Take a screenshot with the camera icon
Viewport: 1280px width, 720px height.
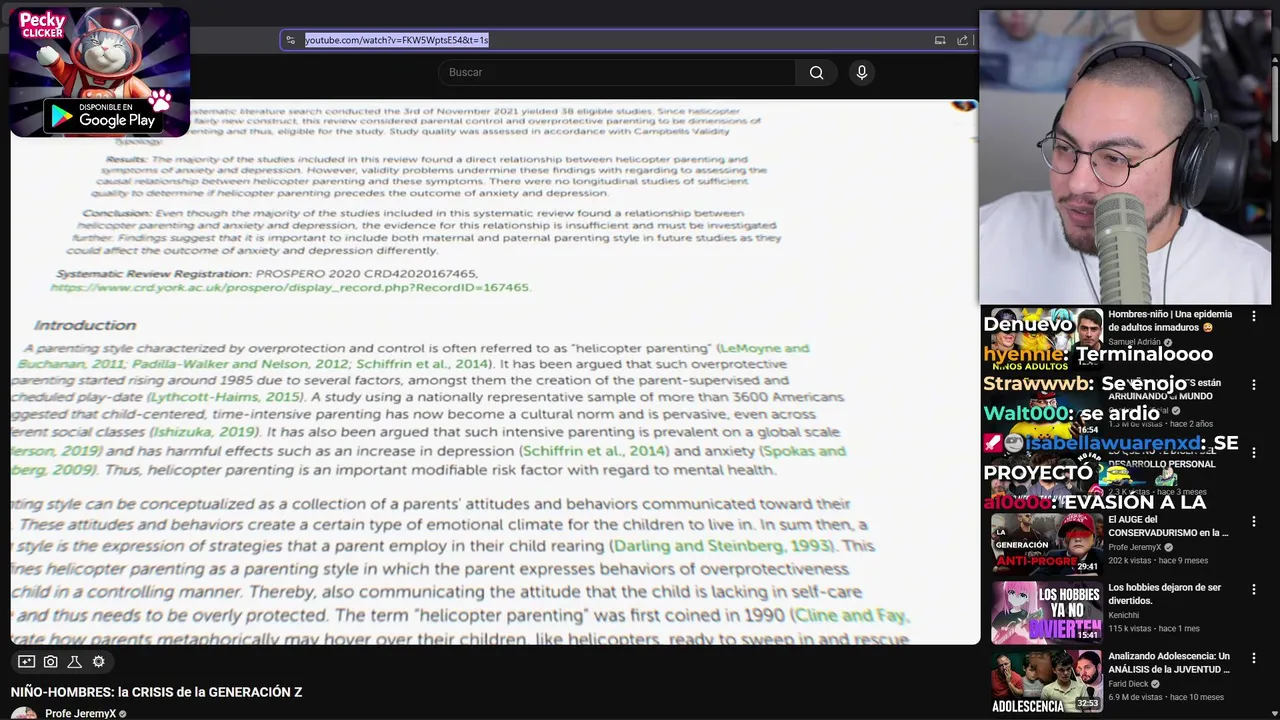click(51, 661)
